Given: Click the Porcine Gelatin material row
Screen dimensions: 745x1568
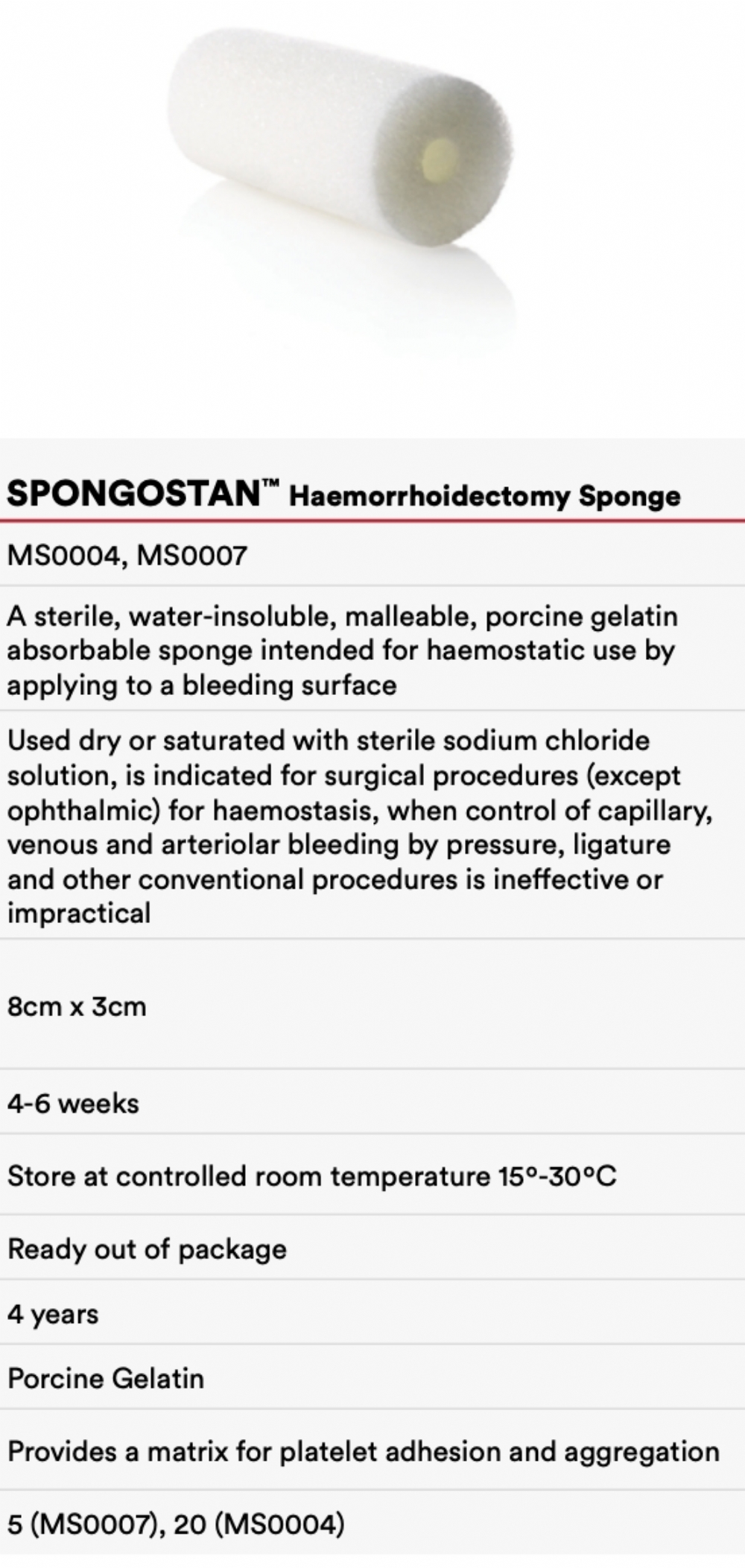Looking at the screenshot, I should [106, 1378].
